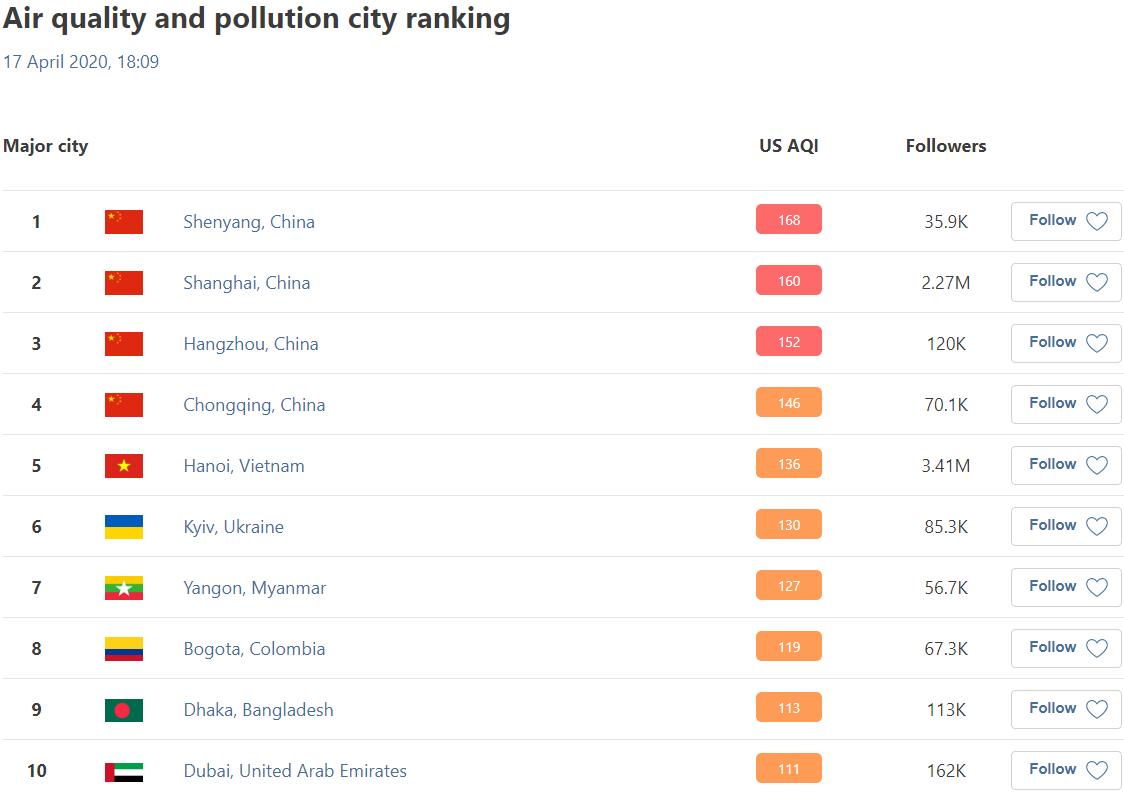Click the China flag beside Shenyang
The width and height of the screenshot is (1124, 800).
124,222
